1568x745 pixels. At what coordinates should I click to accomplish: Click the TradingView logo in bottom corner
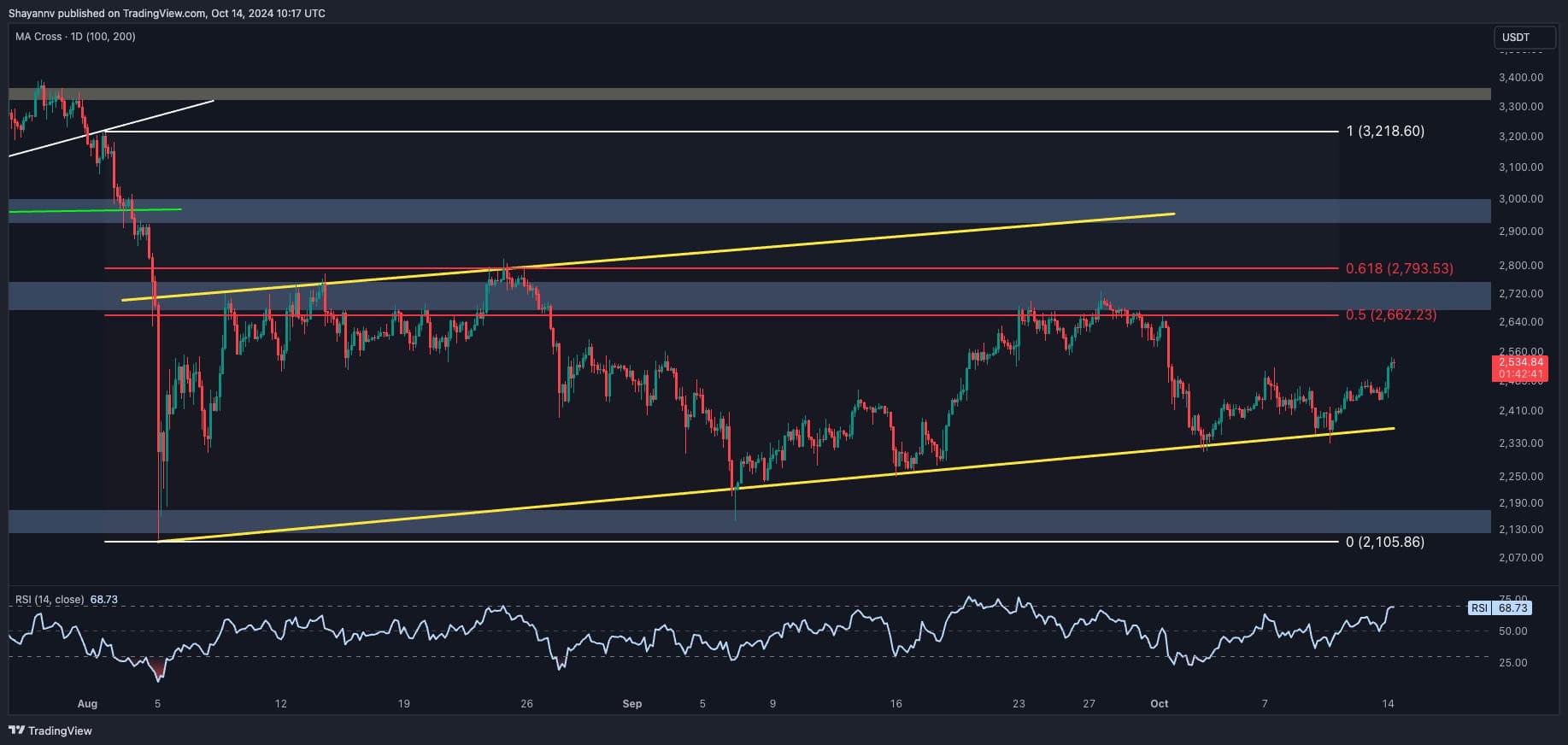(50, 730)
